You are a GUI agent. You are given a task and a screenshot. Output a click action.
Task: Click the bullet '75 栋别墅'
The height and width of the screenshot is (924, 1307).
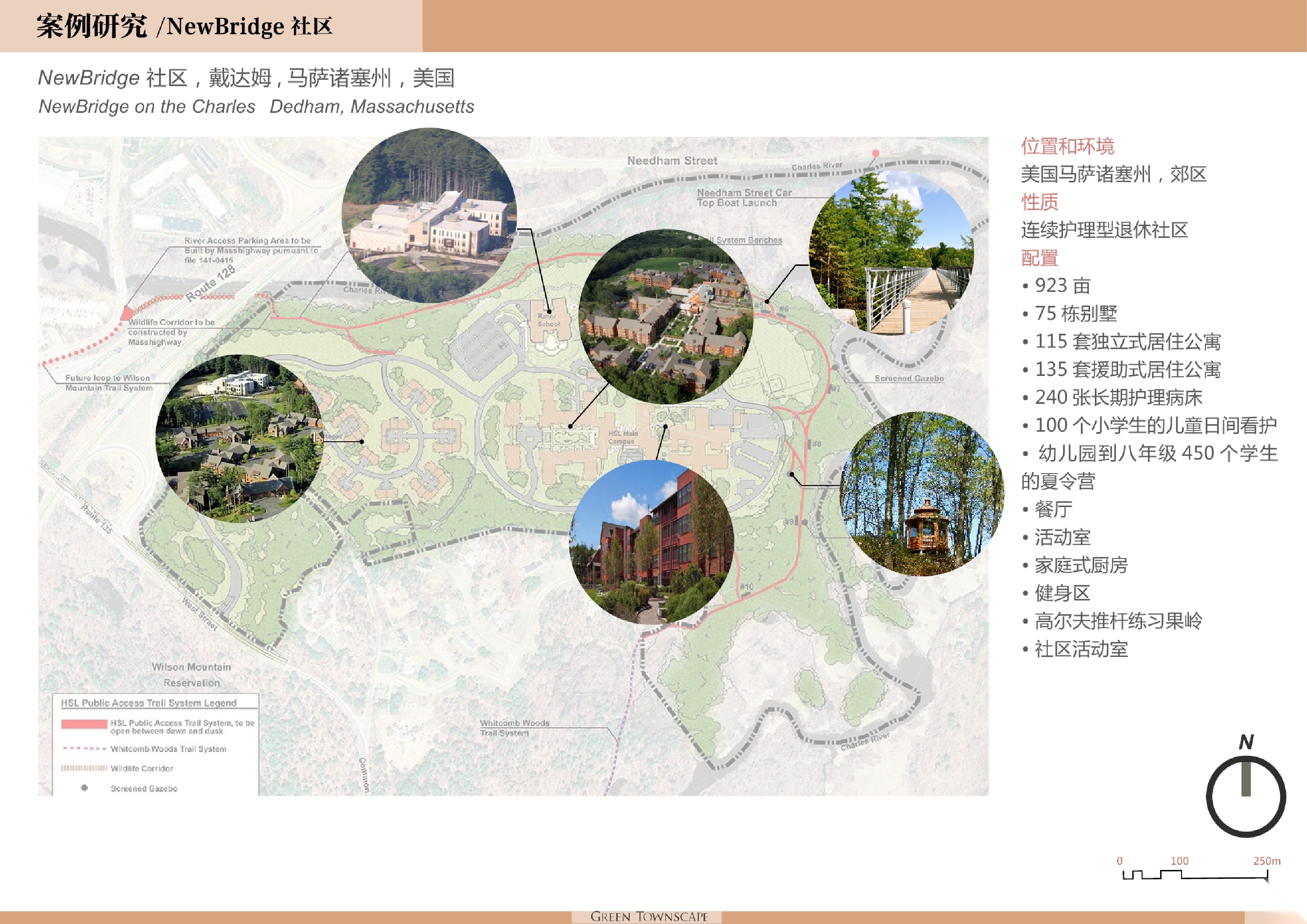pyautogui.click(x=1070, y=314)
